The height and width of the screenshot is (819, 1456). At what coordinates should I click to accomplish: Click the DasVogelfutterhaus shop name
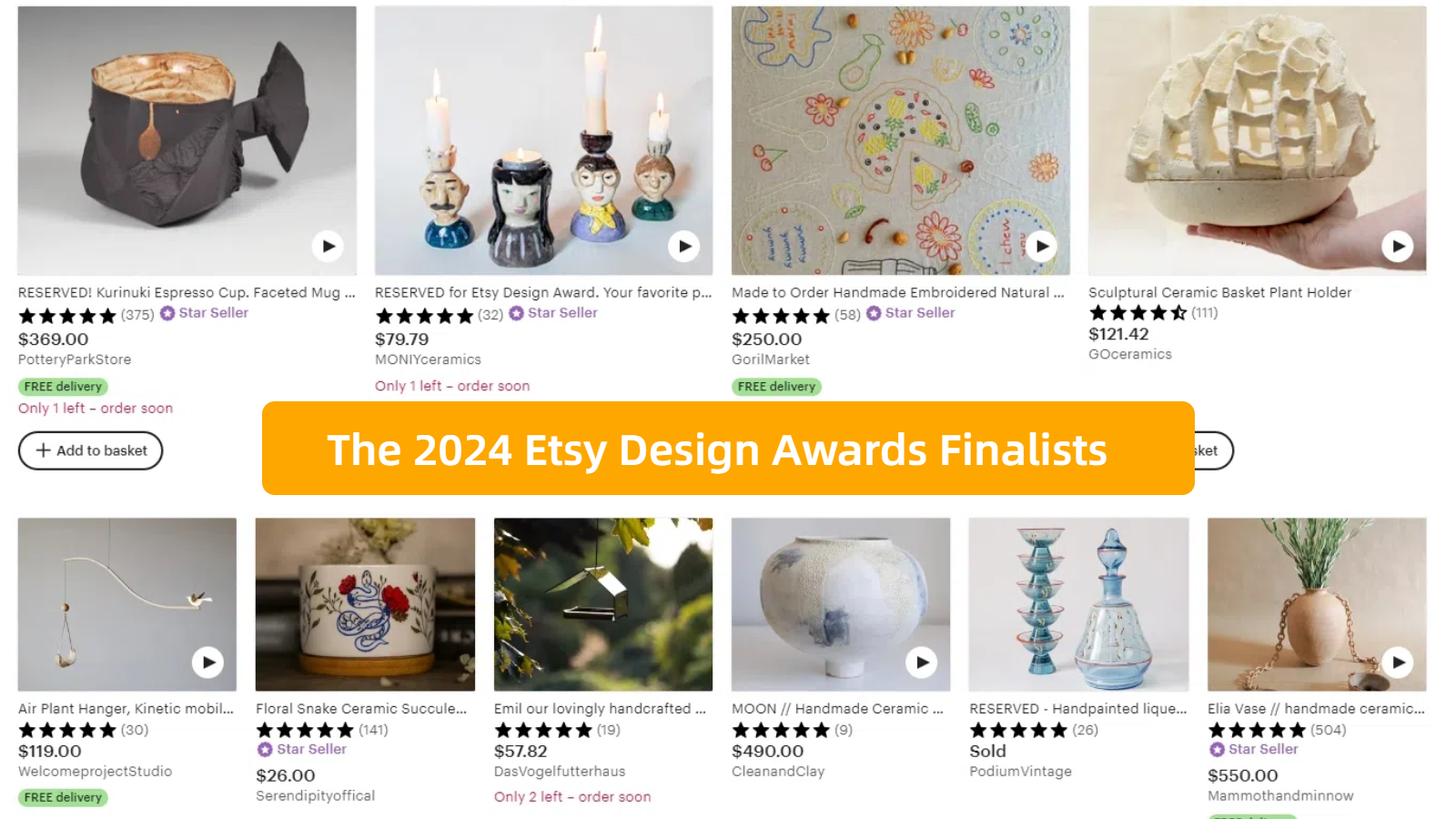[x=560, y=771]
